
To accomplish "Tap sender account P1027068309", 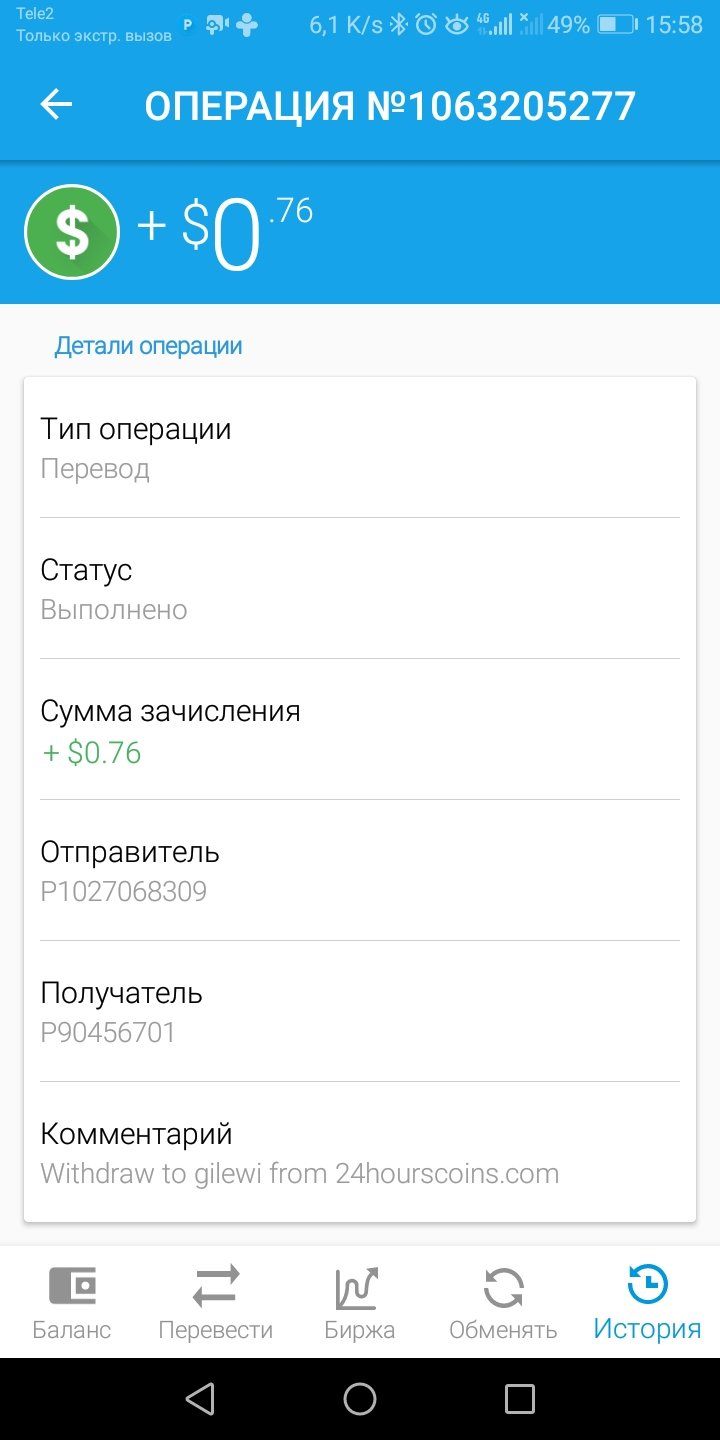I will coord(124,891).
